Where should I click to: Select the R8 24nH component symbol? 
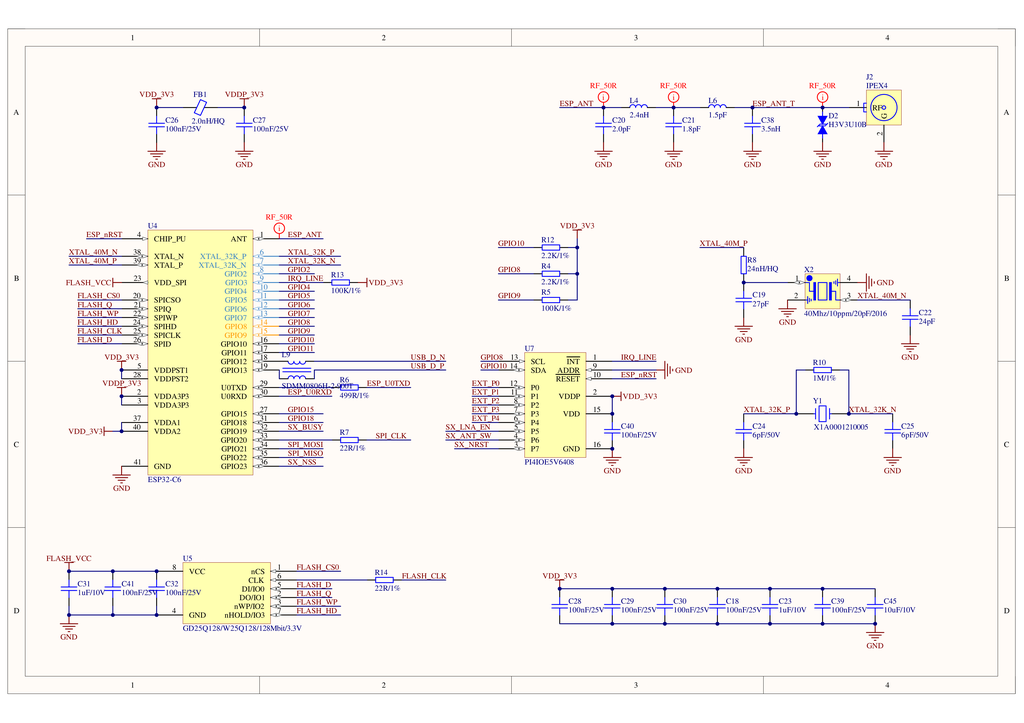point(743,266)
